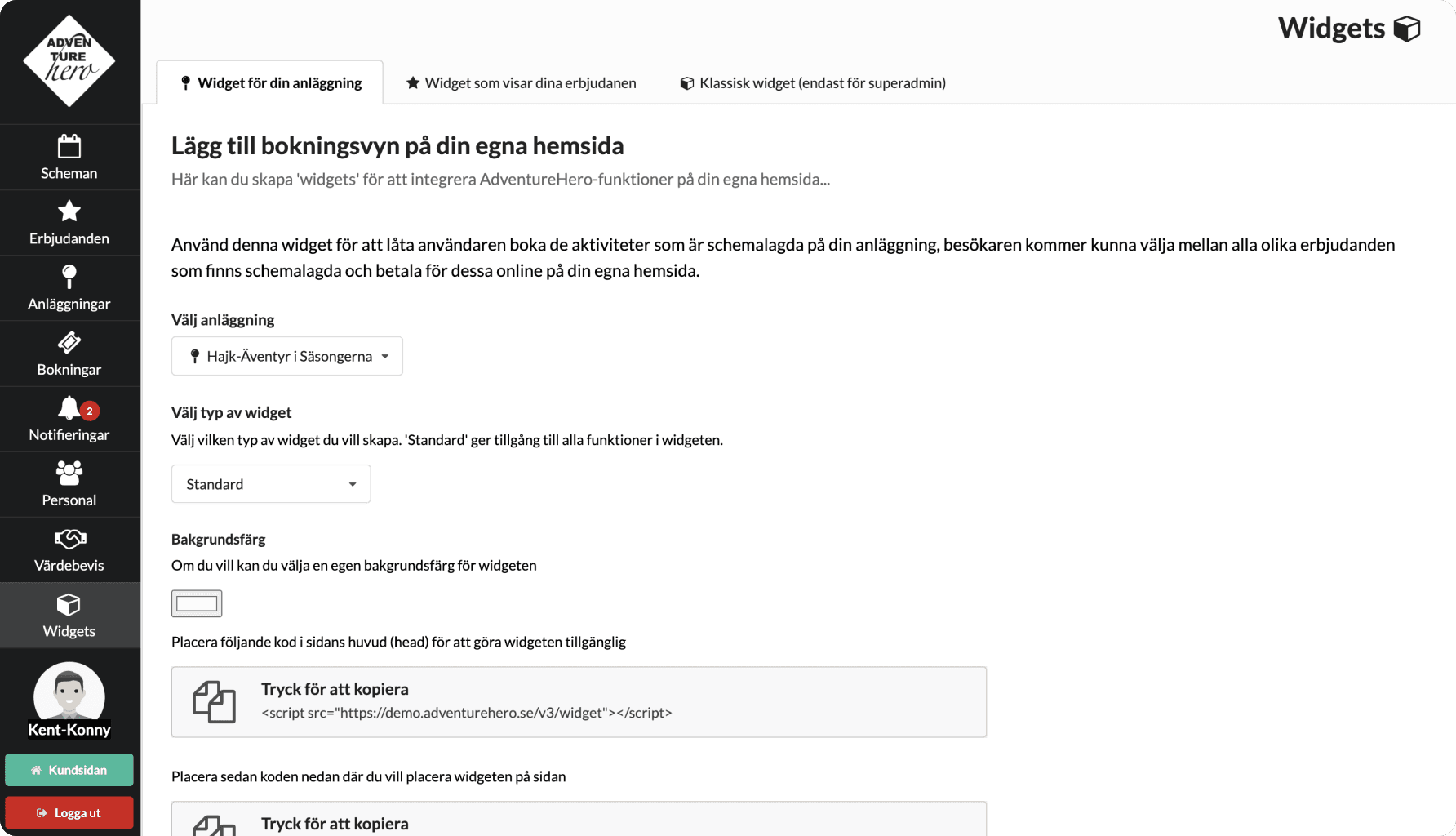Image resolution: width=1456 pixels, height=836 pixels.
Task: Open Scheman via the calendar icon
Action: (x=69, y=147)
